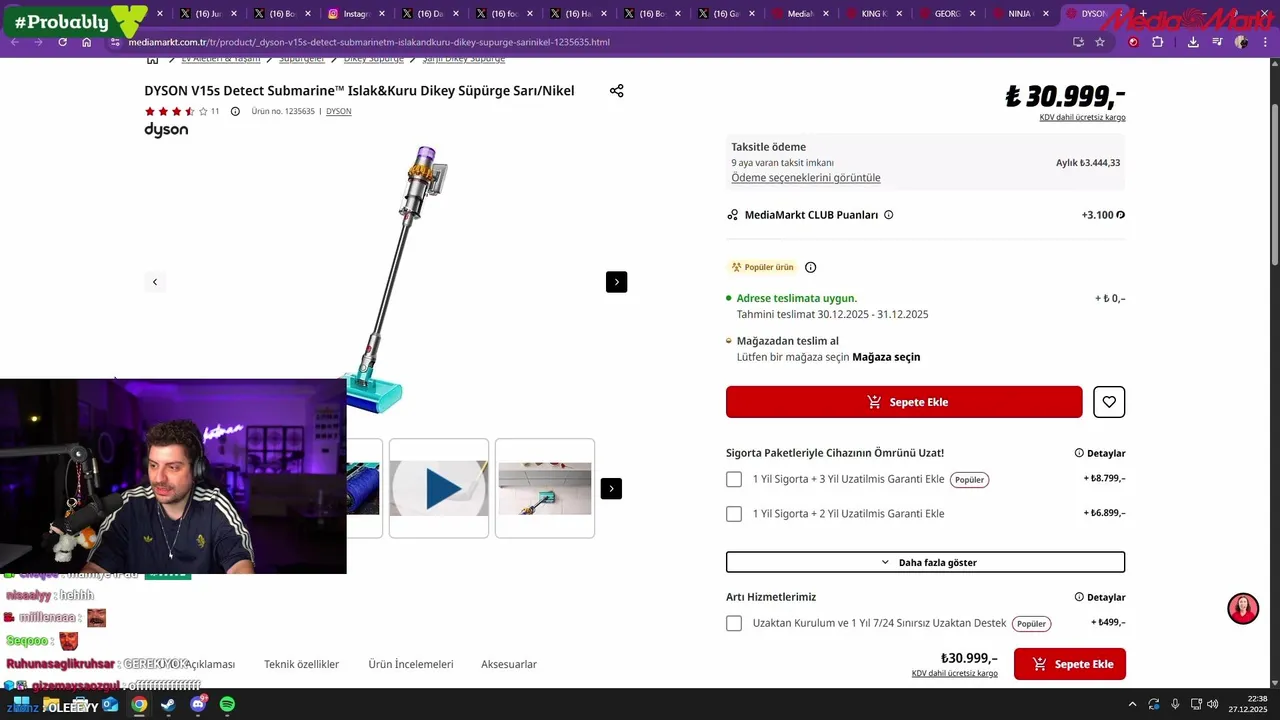Open Ödeme seçeneklerini görüntüle link
This screenshot has height=720, width=1280.
806,178
